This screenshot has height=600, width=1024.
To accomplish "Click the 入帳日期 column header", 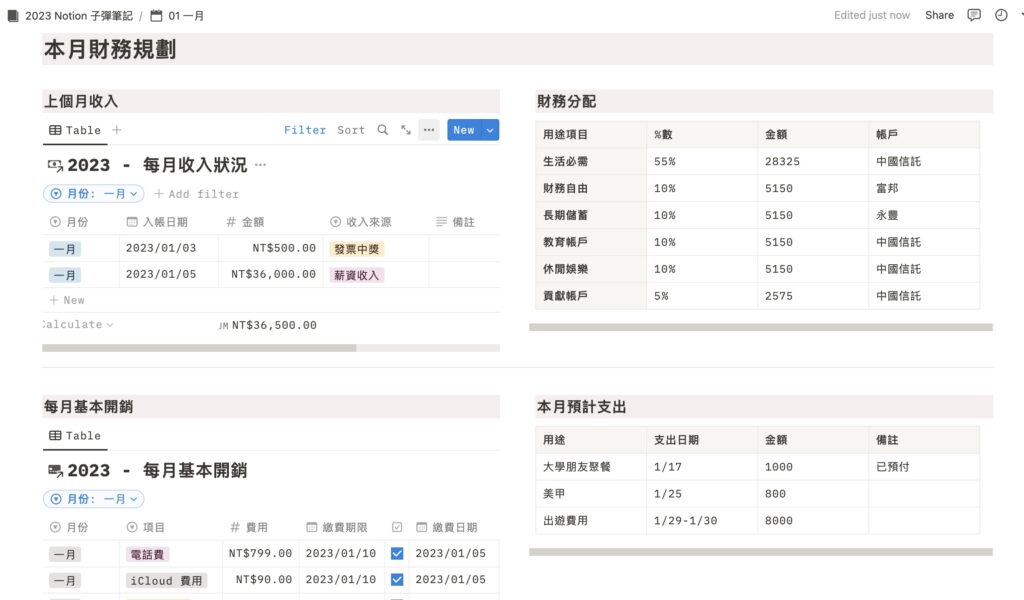I will pos(157,222).
